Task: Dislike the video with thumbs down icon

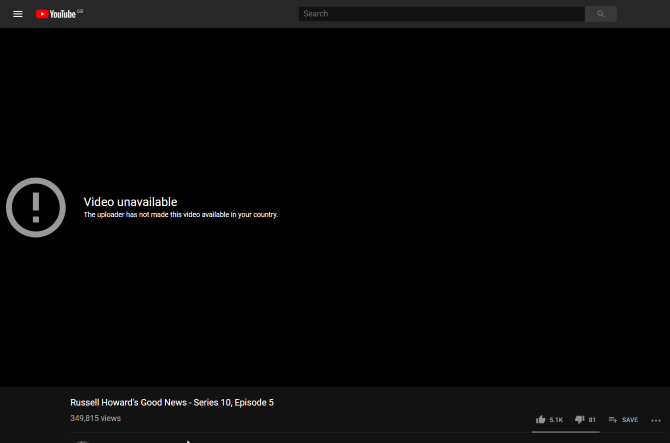Action: (x=579, y=420)
